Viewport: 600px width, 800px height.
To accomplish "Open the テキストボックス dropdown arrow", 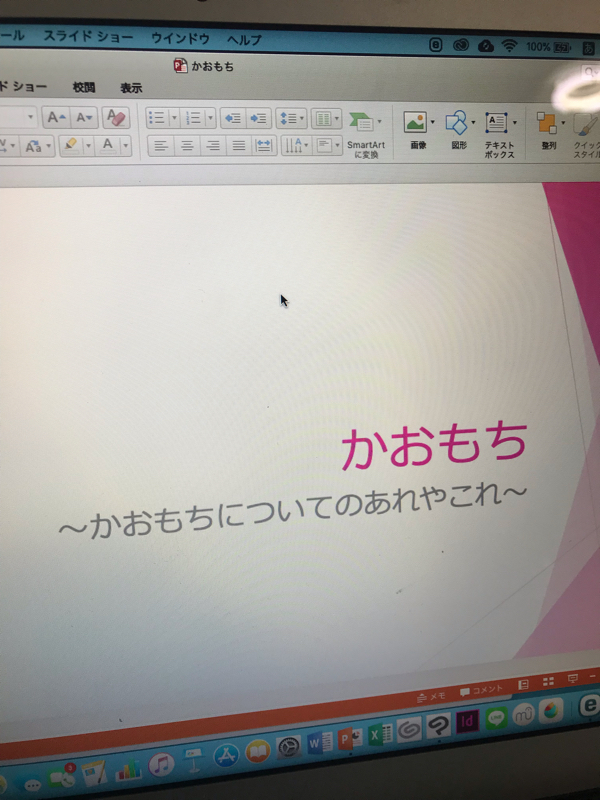I will [x=514, y=122].
